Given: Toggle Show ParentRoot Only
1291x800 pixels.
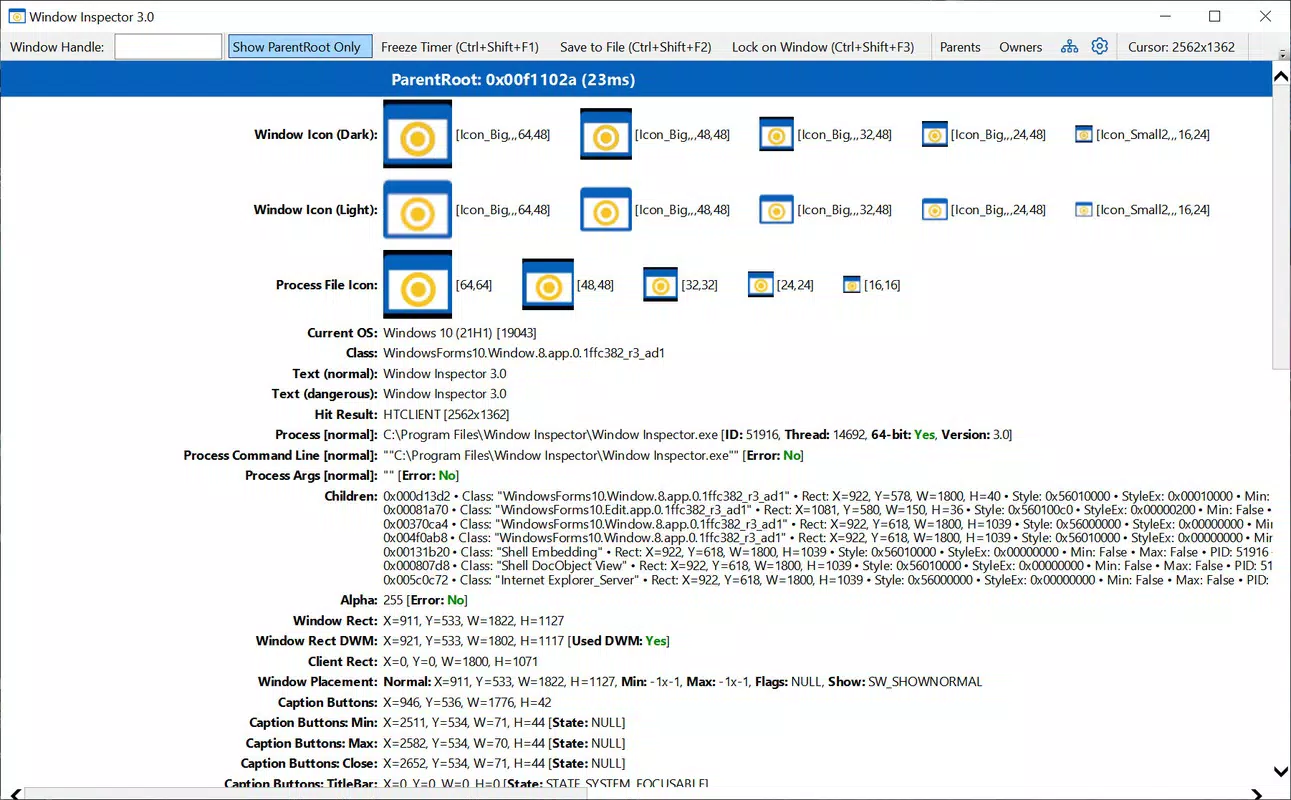Looking at the screenshot, I should click(300, 47).
